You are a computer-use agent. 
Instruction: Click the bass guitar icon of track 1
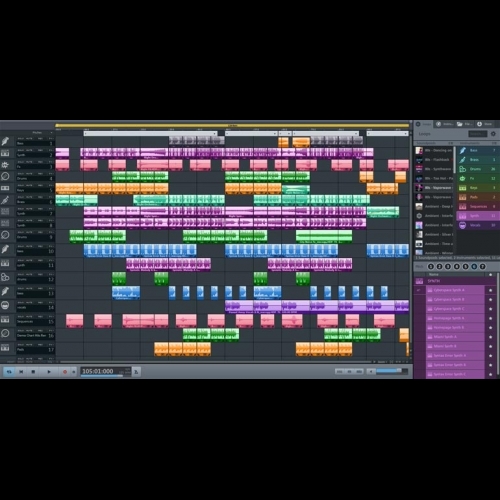tap(5, 141)
